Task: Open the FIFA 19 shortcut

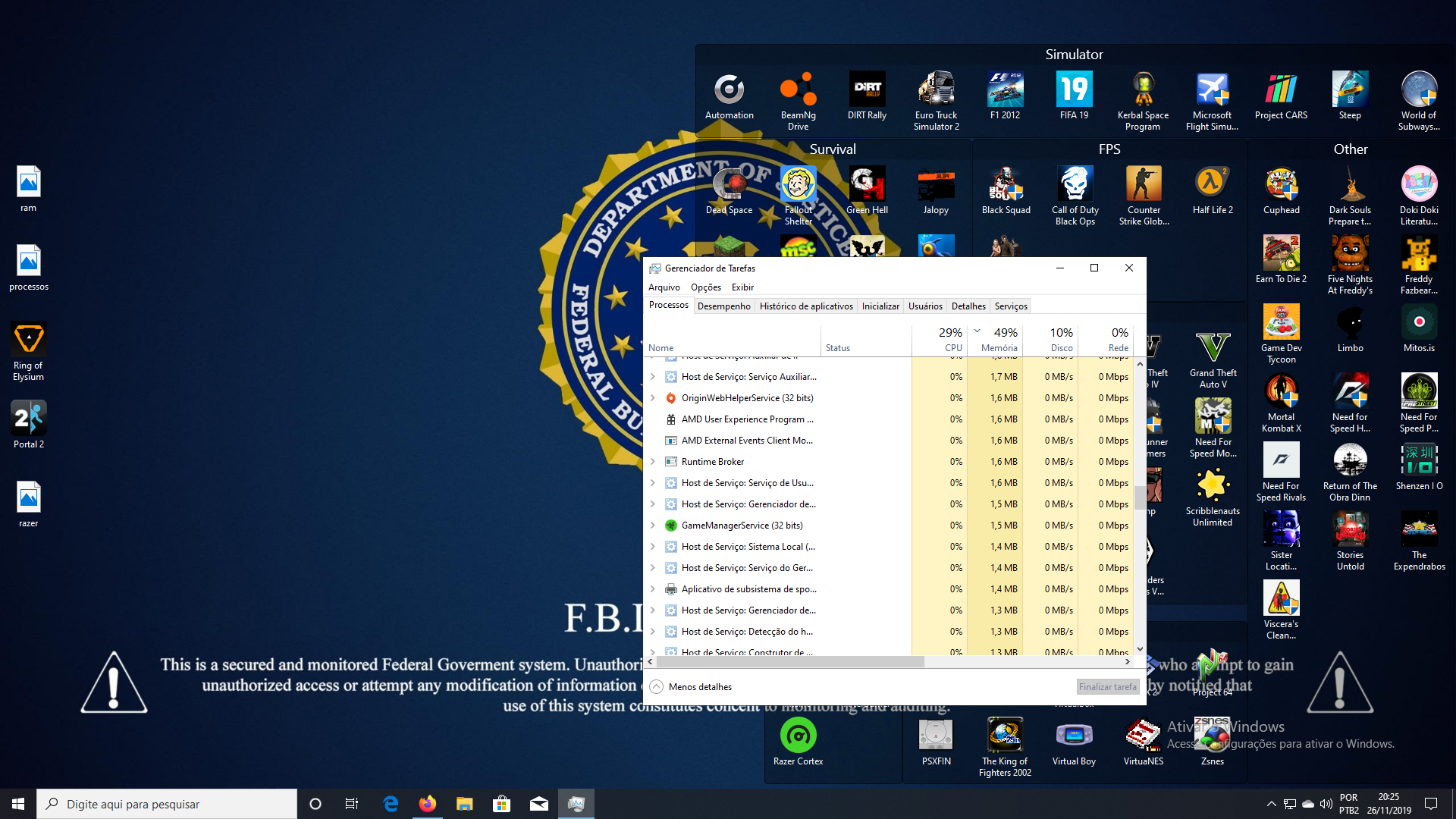Action: point(1074,96)
